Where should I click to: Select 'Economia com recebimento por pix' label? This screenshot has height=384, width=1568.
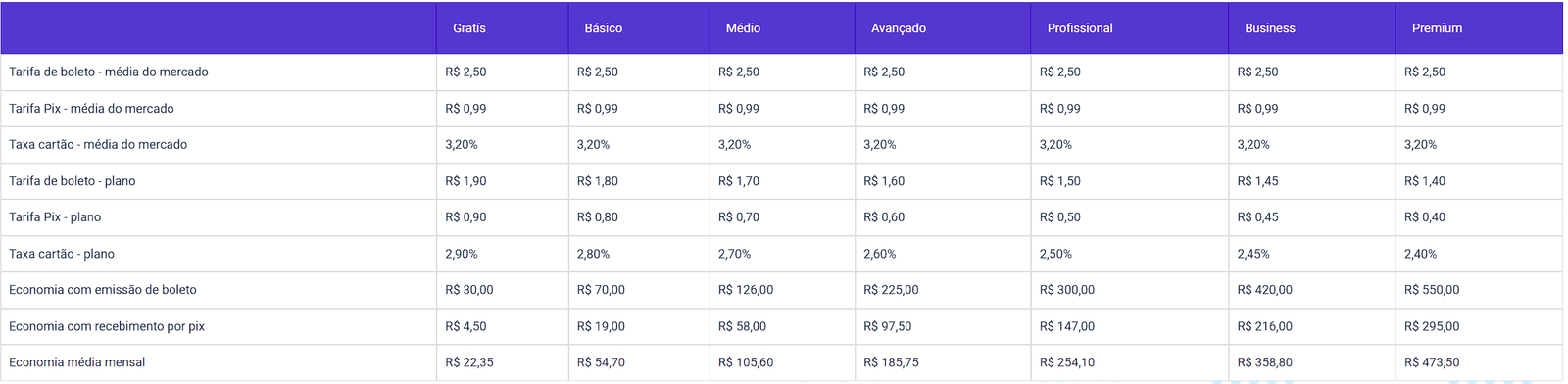click(107, 326)
